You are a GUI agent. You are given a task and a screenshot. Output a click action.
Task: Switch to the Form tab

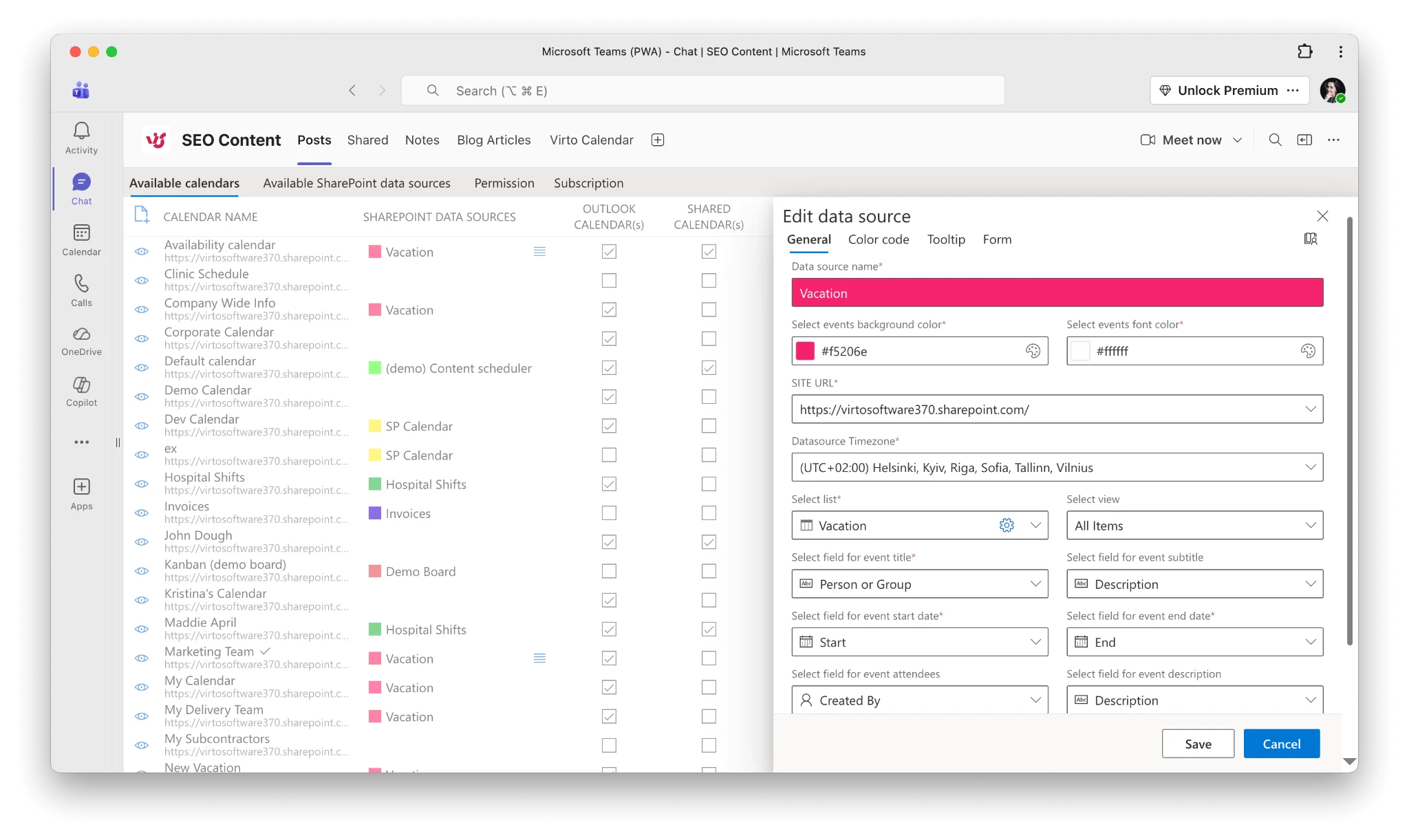[x=997, y=239]
